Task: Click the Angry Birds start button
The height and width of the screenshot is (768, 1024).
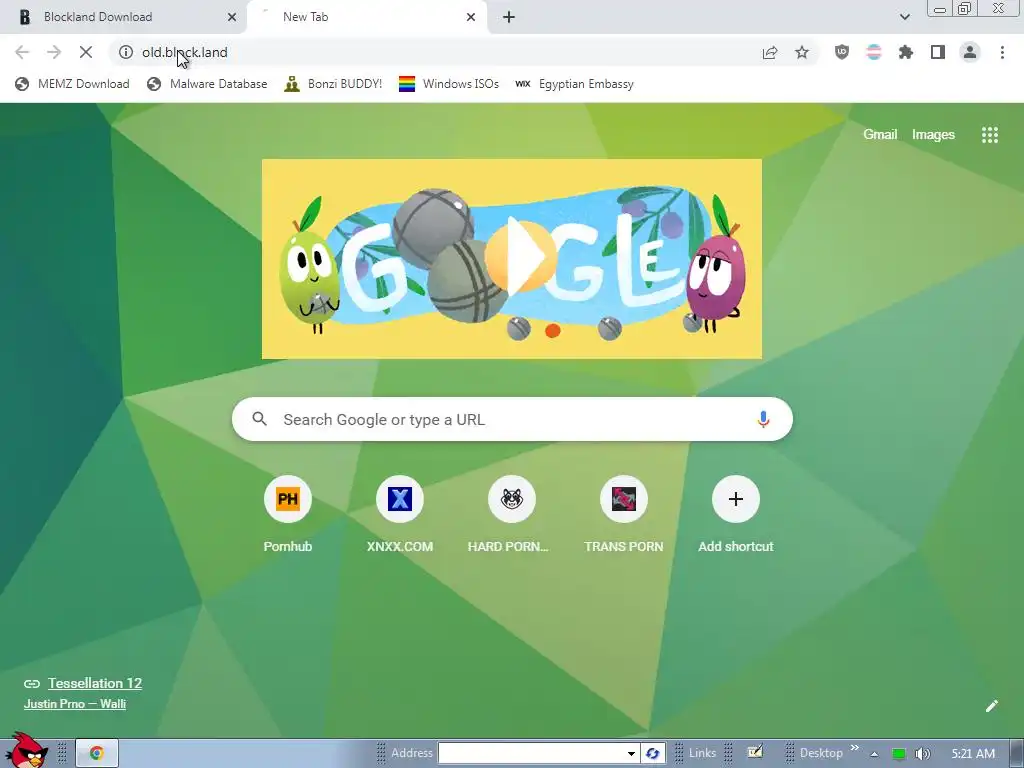Action: 26,750
